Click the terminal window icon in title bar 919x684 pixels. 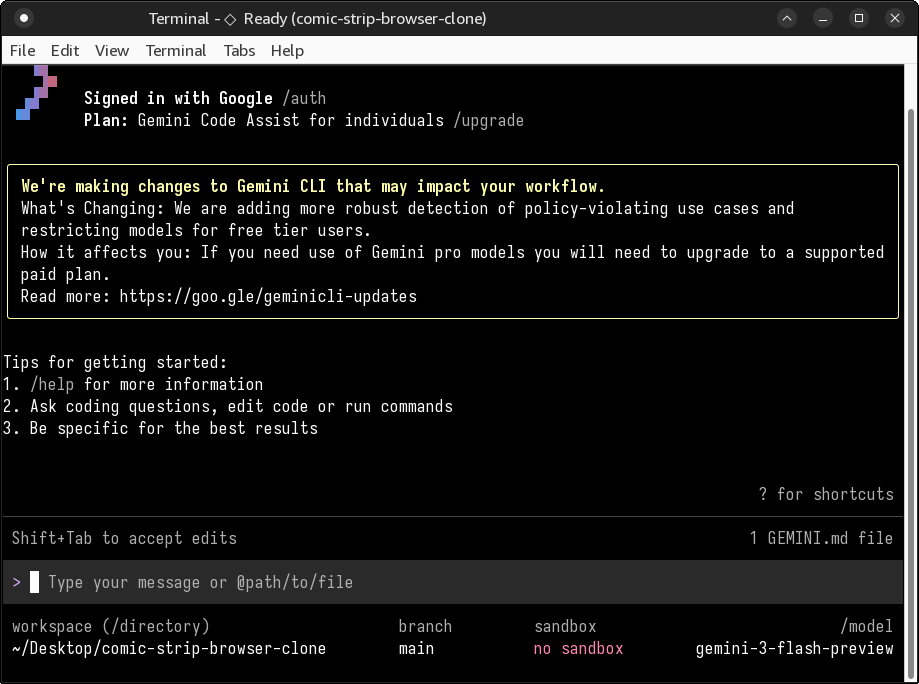tap(24, 18)
